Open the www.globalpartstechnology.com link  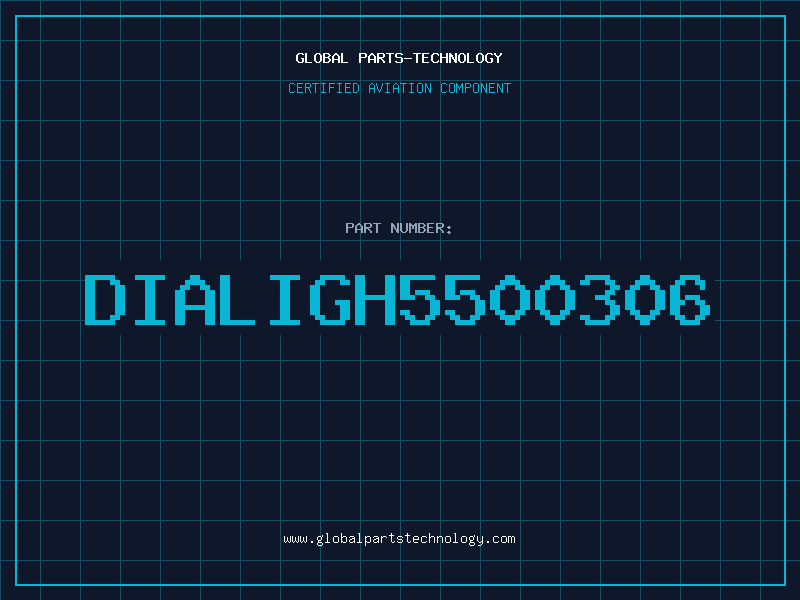click(399, 539)
